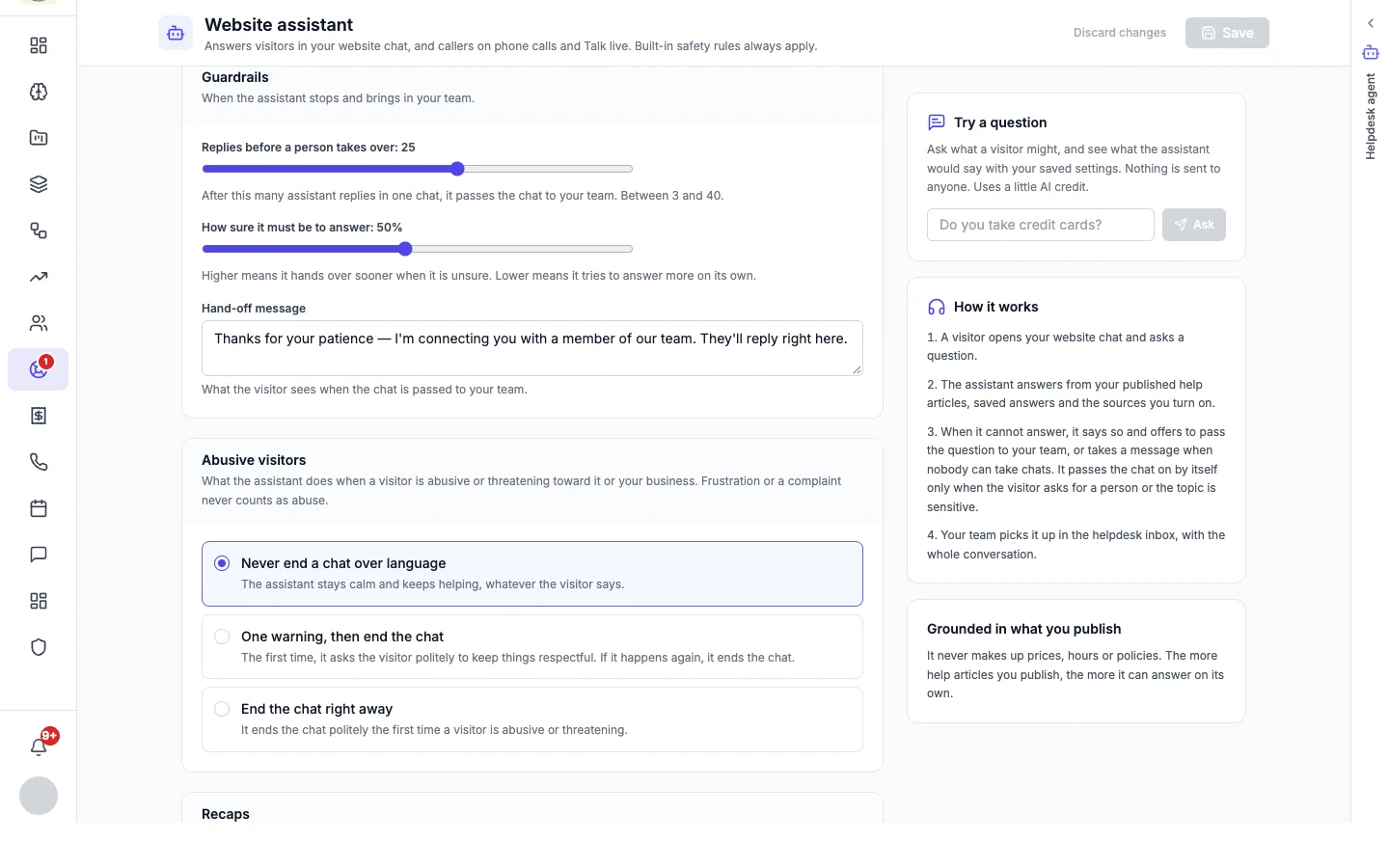Select One warning, then end the chat
The image size is (1389, 868).
(532, 647)
